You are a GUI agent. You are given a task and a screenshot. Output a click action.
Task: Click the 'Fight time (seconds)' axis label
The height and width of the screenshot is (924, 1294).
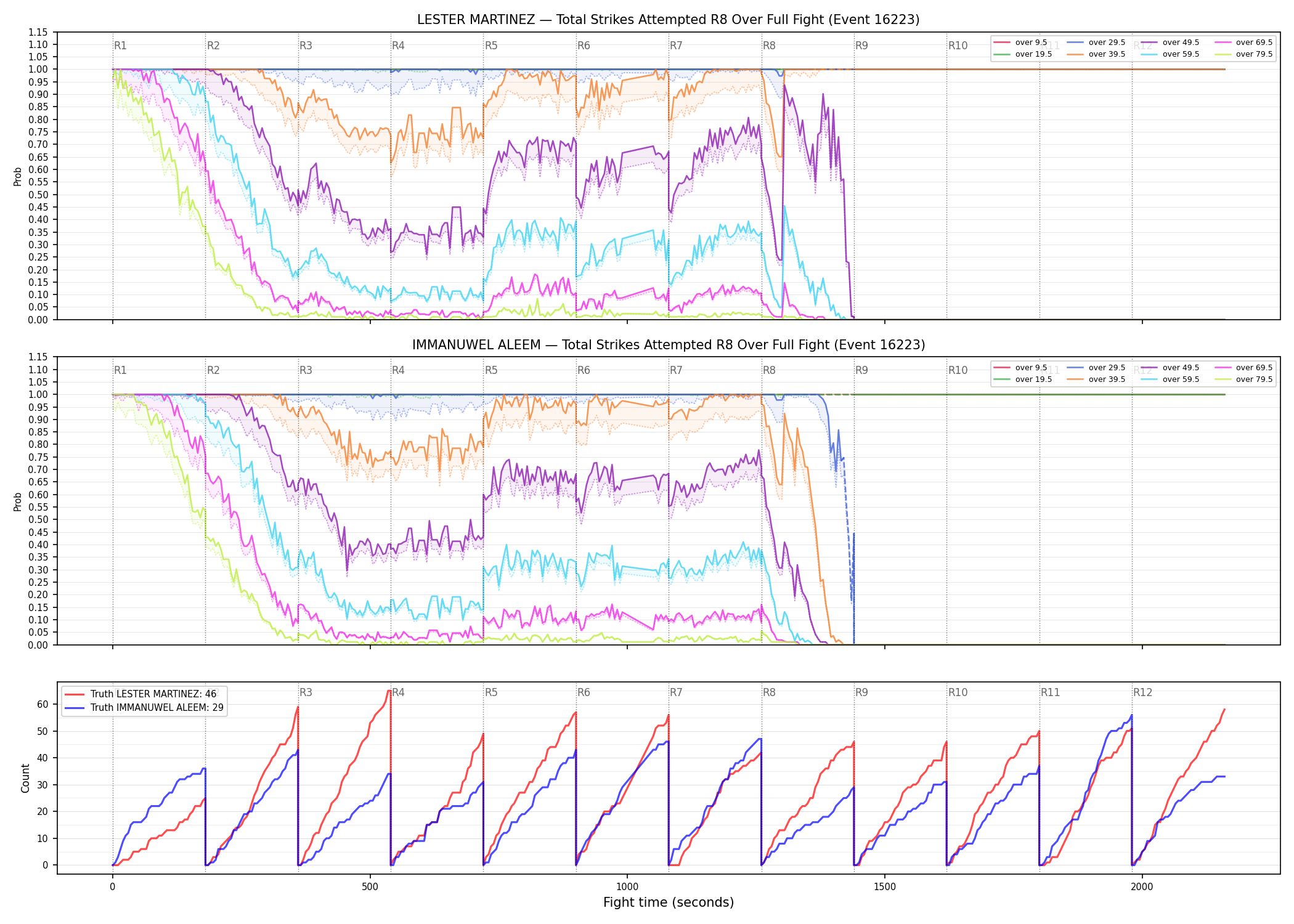(x=669, y=902)
